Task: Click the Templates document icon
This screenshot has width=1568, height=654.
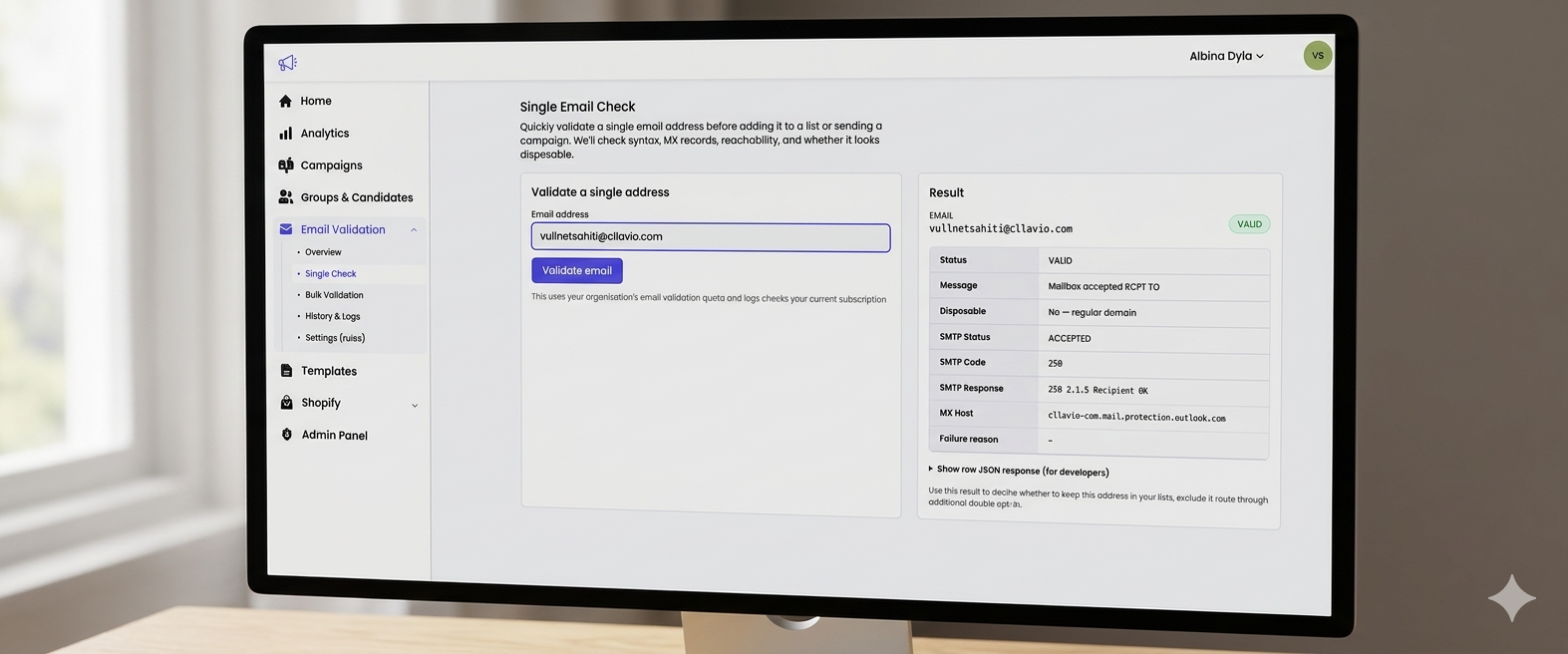Action: pos(287,371)
